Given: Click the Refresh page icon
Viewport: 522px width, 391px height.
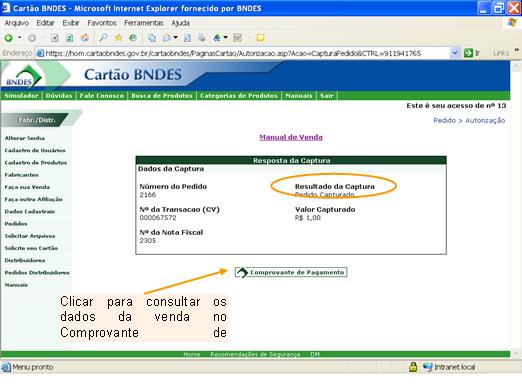Looking at the screenshot, I should [x=69, y=38].
